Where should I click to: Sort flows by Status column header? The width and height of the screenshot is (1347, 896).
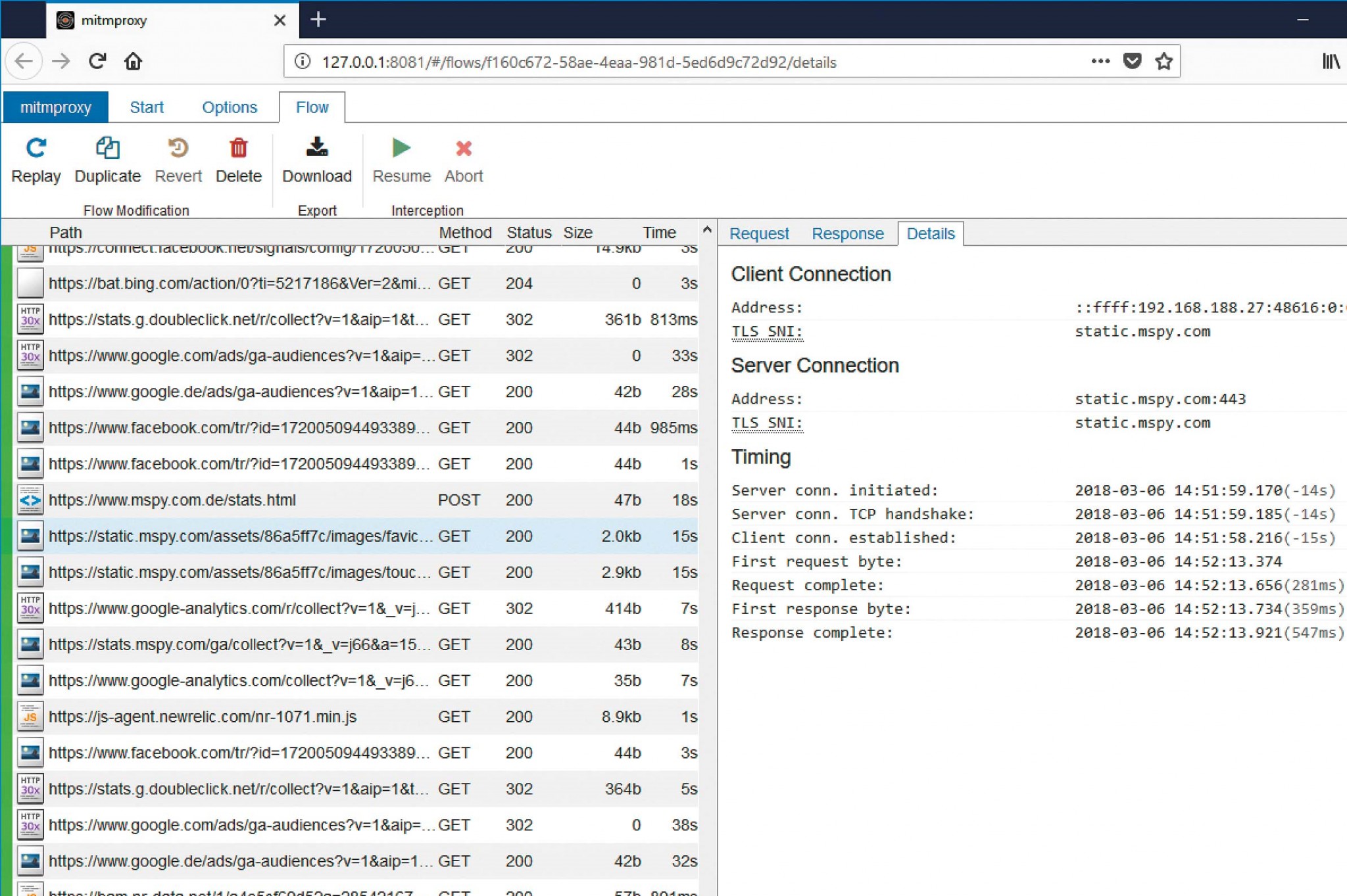(528, 233)
